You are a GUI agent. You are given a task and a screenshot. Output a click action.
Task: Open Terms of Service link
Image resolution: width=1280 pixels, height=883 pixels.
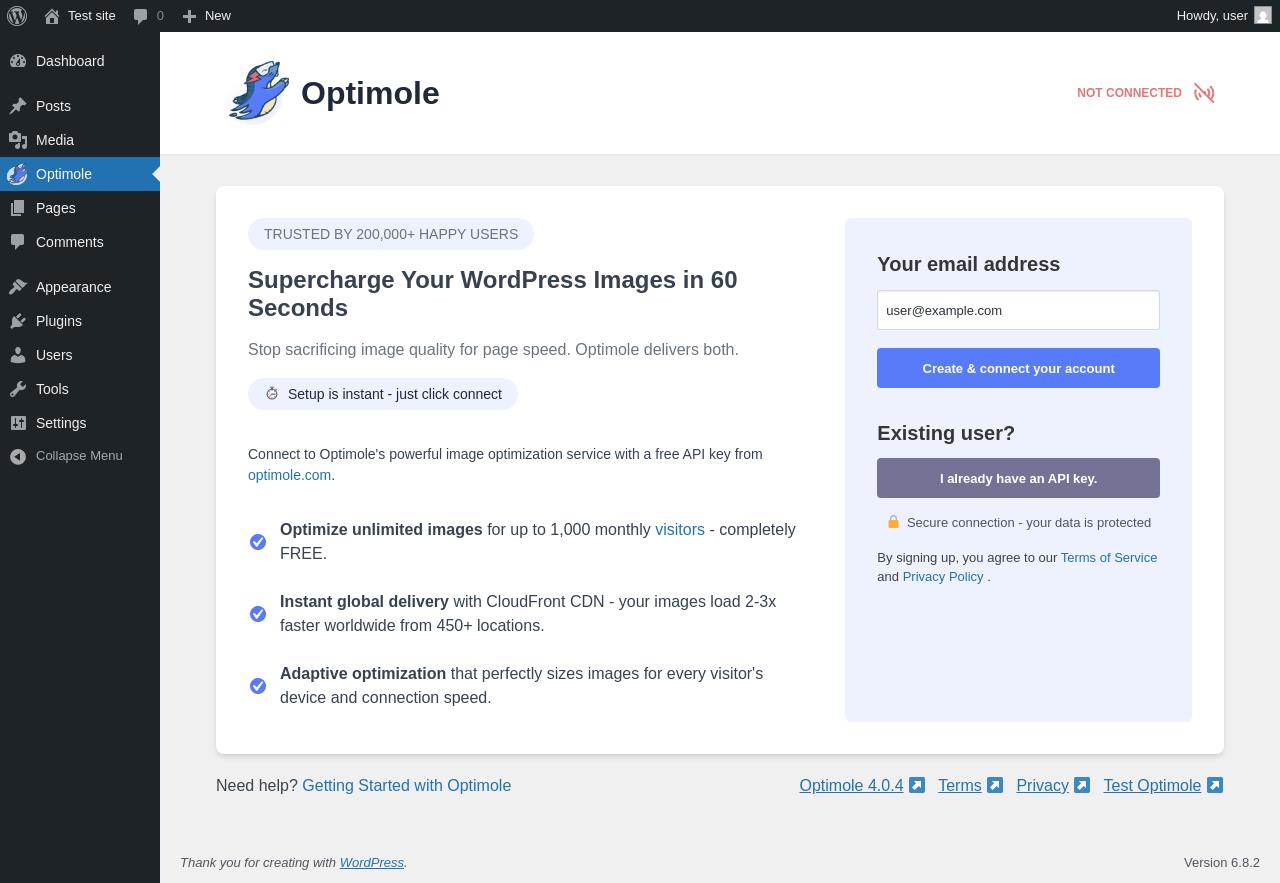coord(1109,558)
